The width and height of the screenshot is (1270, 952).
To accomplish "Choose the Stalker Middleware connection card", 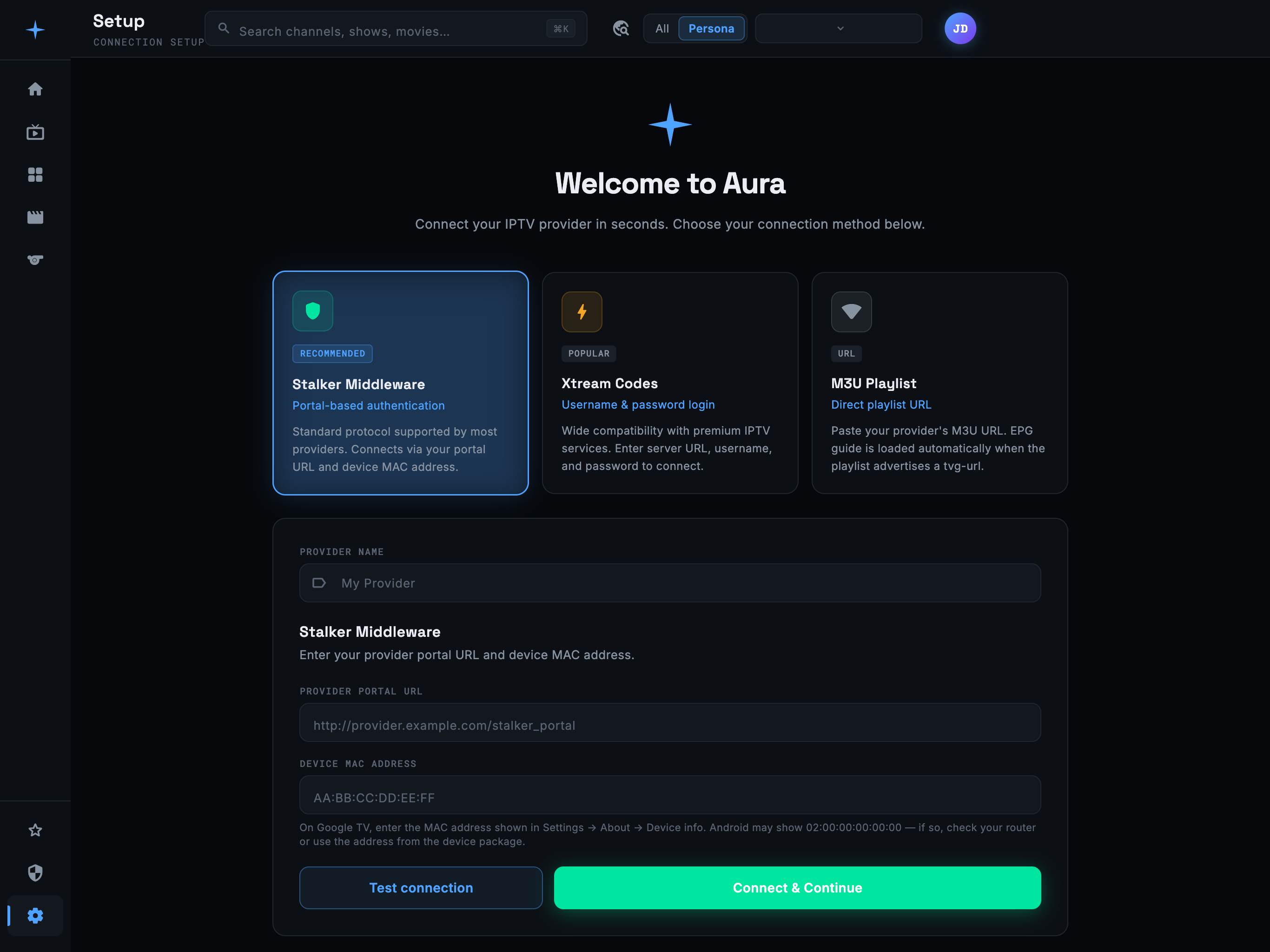I will click(x=400, y=383).
